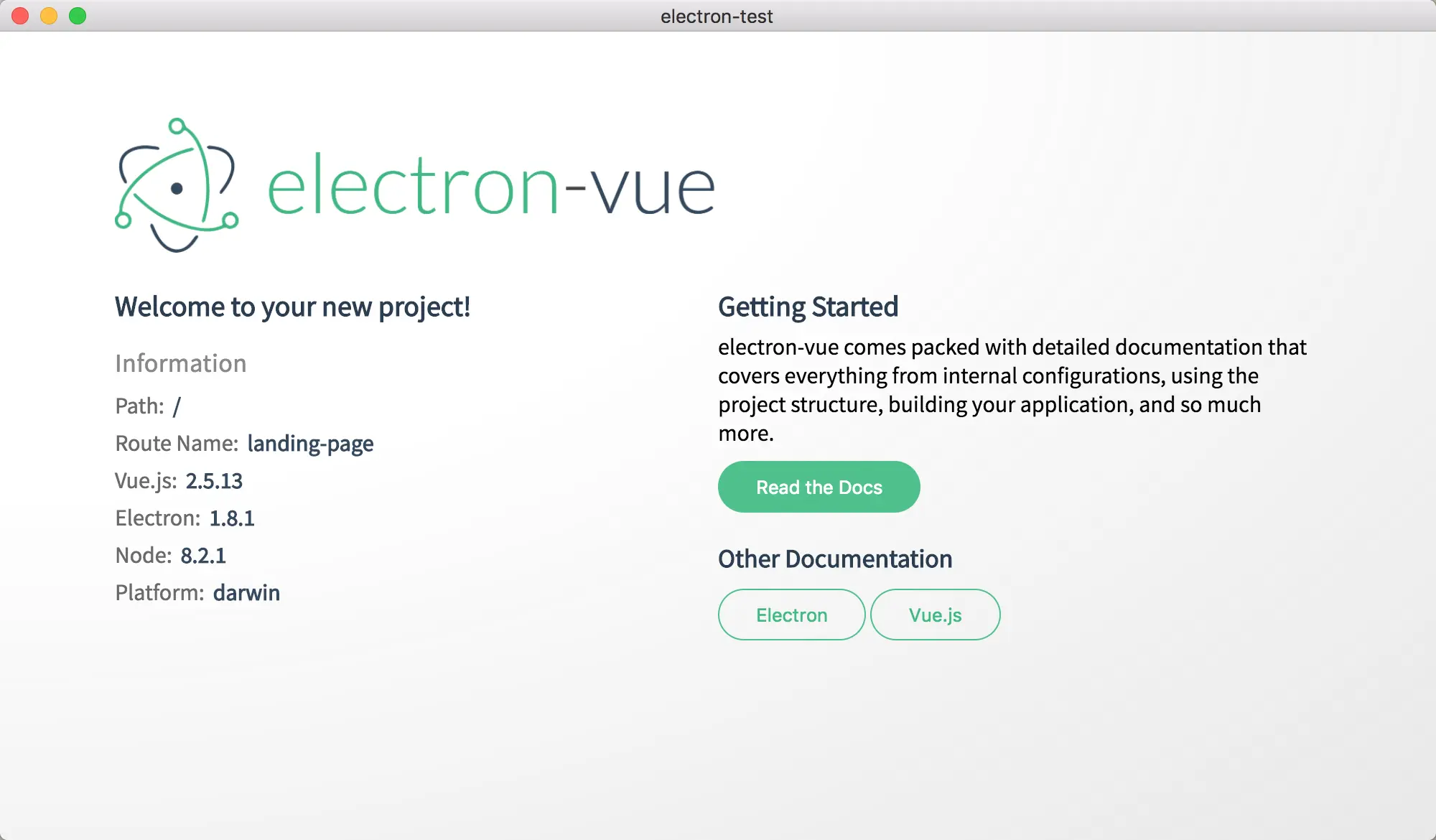Click the Path value '/'
This screenshot has height=840, width=1436.
click(177, 406)
